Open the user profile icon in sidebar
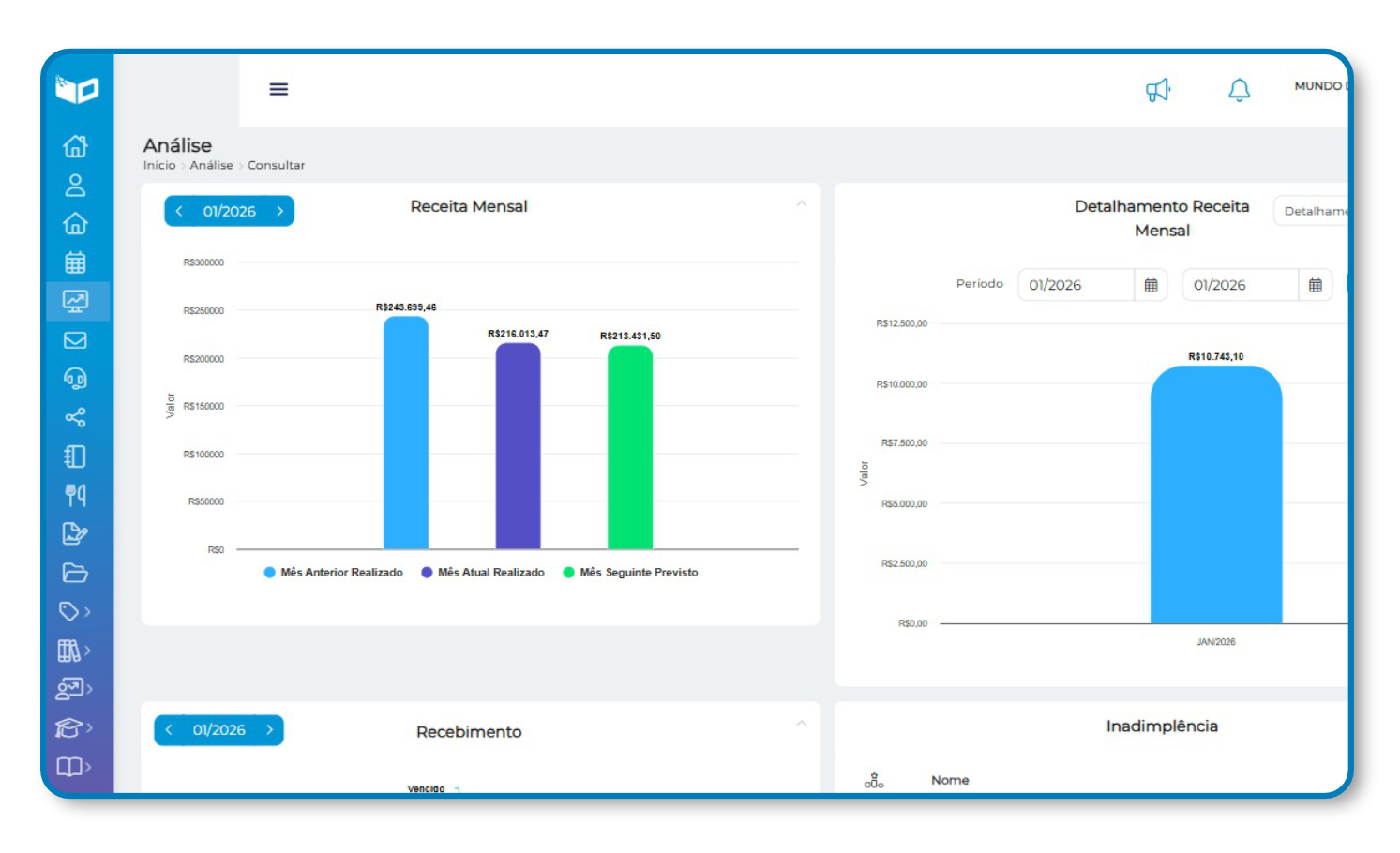 75,186
